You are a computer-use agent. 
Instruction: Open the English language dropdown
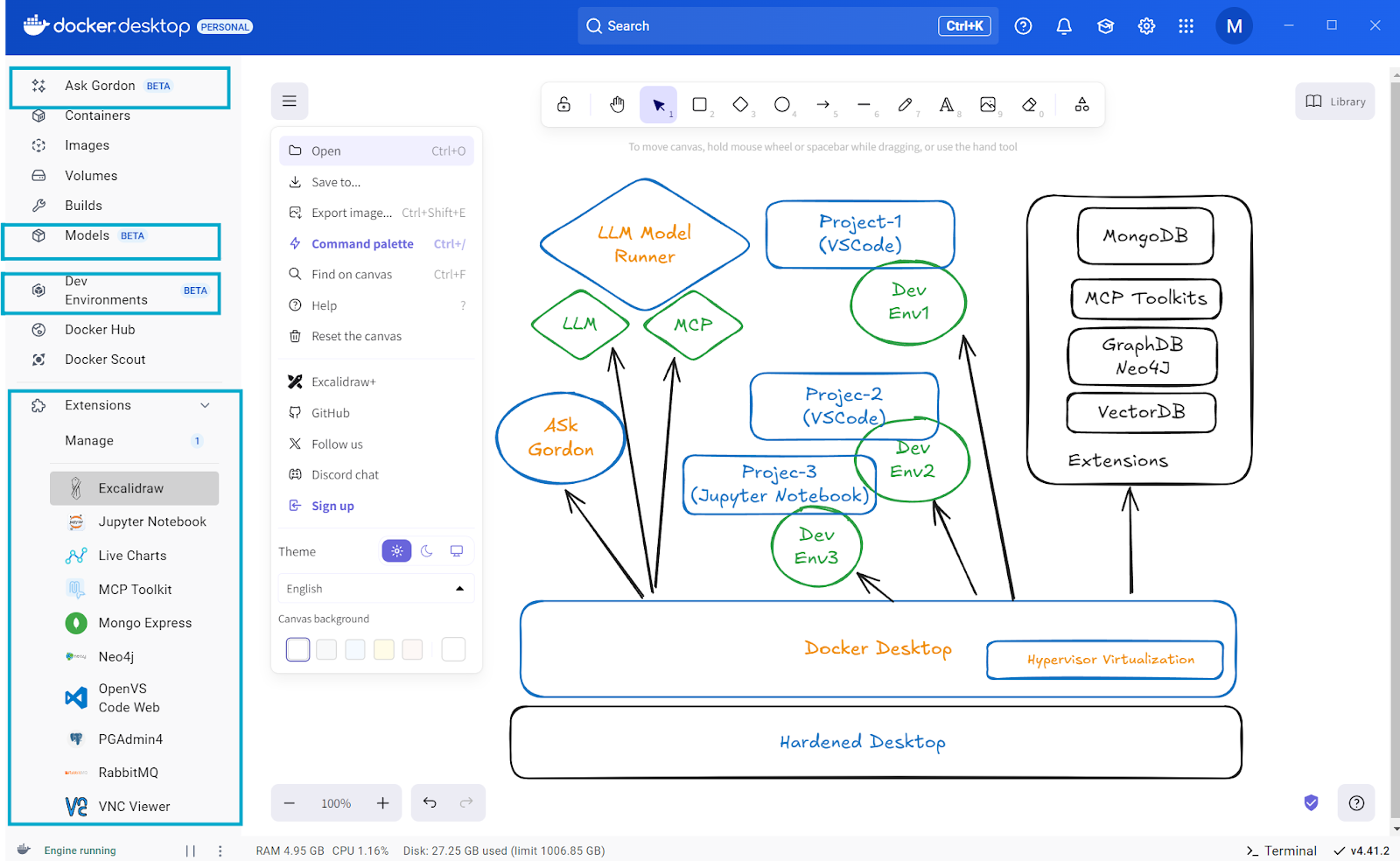[376, 589]
